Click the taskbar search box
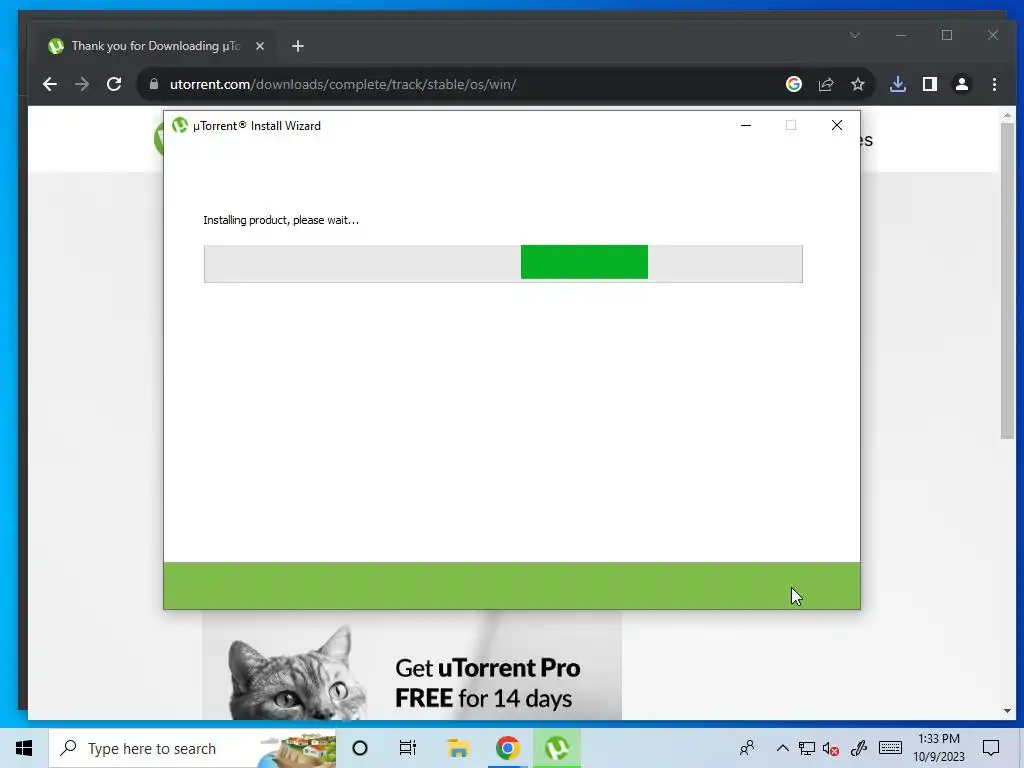 coord(193,748)
